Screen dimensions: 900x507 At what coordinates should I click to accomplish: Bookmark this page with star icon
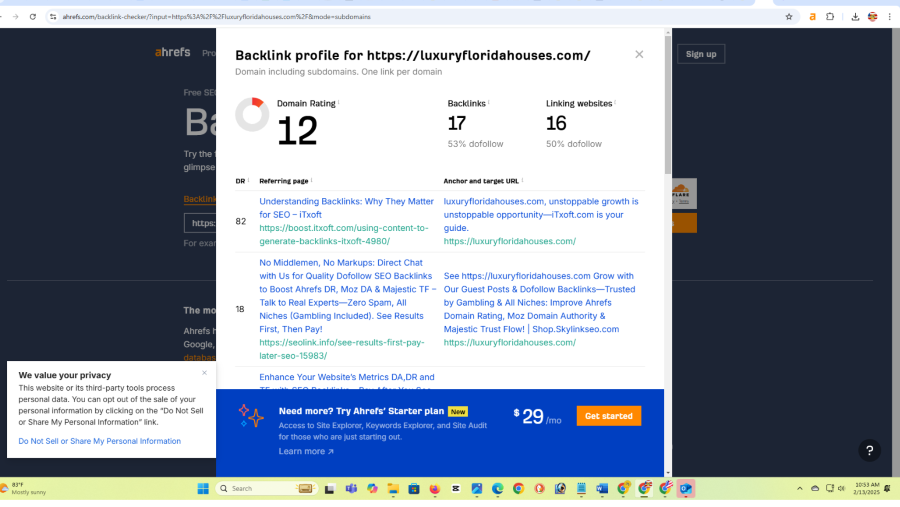[x=789, y=17]
